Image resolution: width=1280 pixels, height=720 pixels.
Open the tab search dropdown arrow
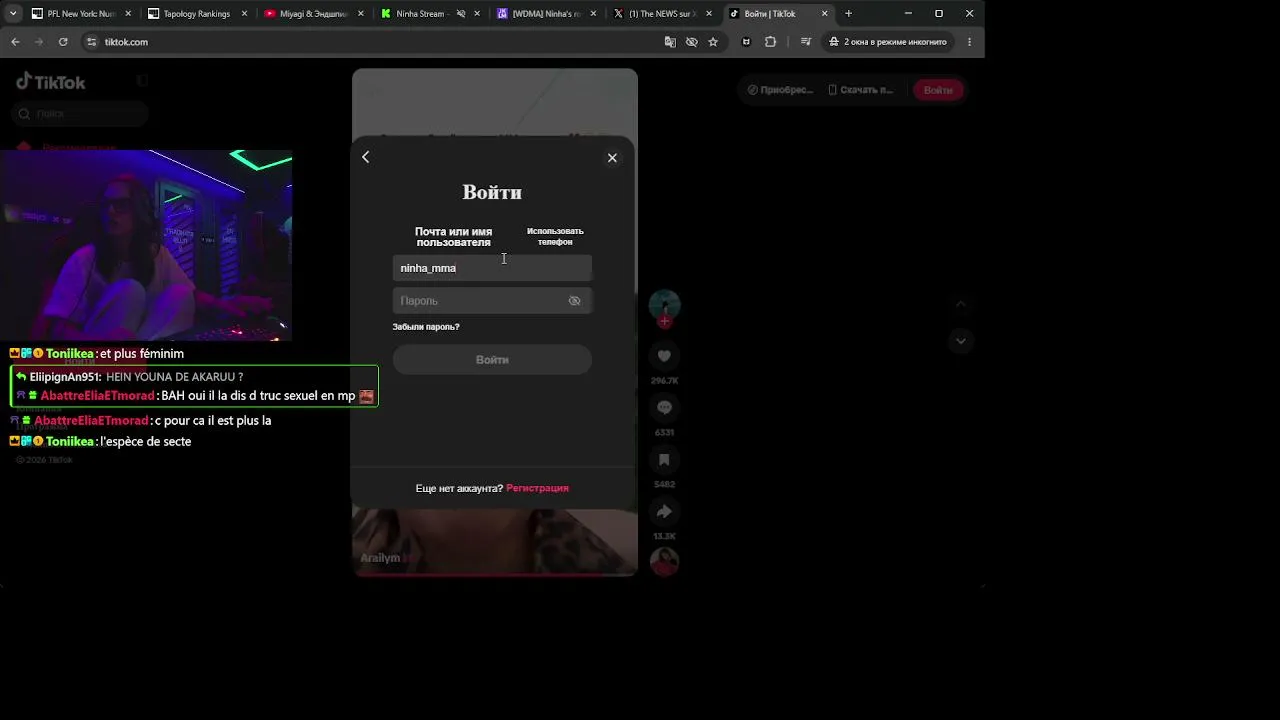coord(13,14)
